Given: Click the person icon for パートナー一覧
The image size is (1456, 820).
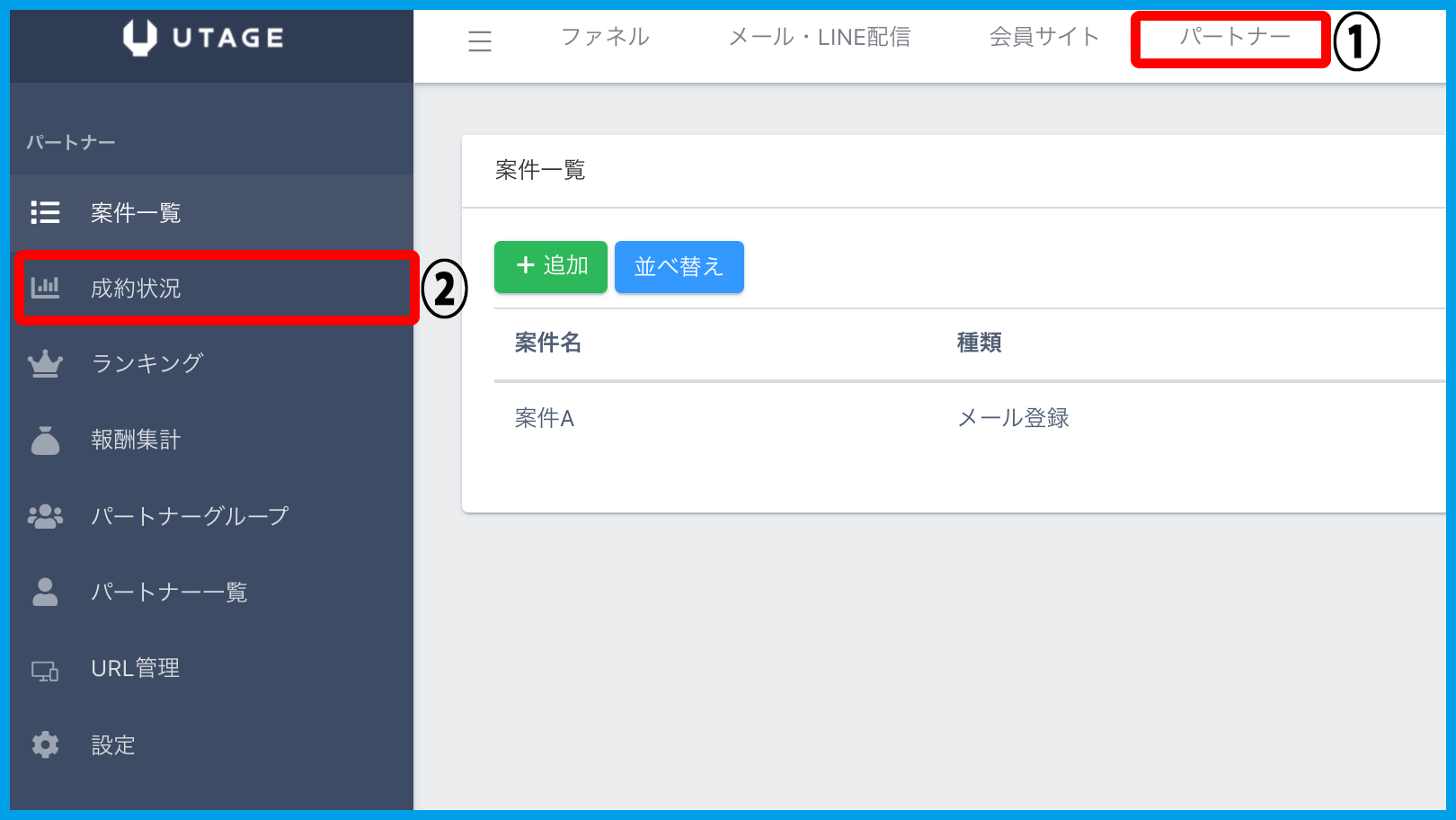Looking at the screenshot, I should 45,592.
